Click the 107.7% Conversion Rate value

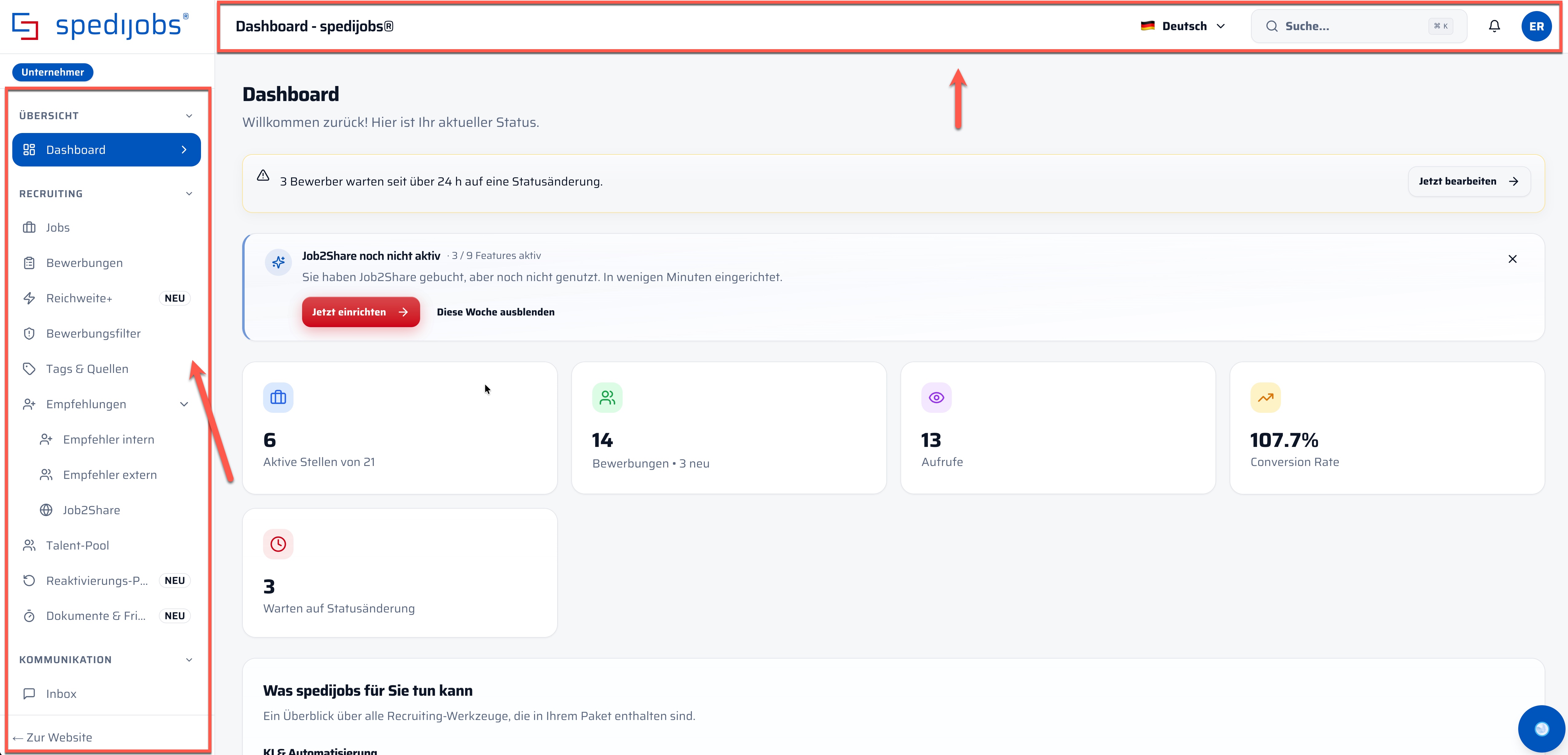pyautogui.click(x=1284, y=440)
